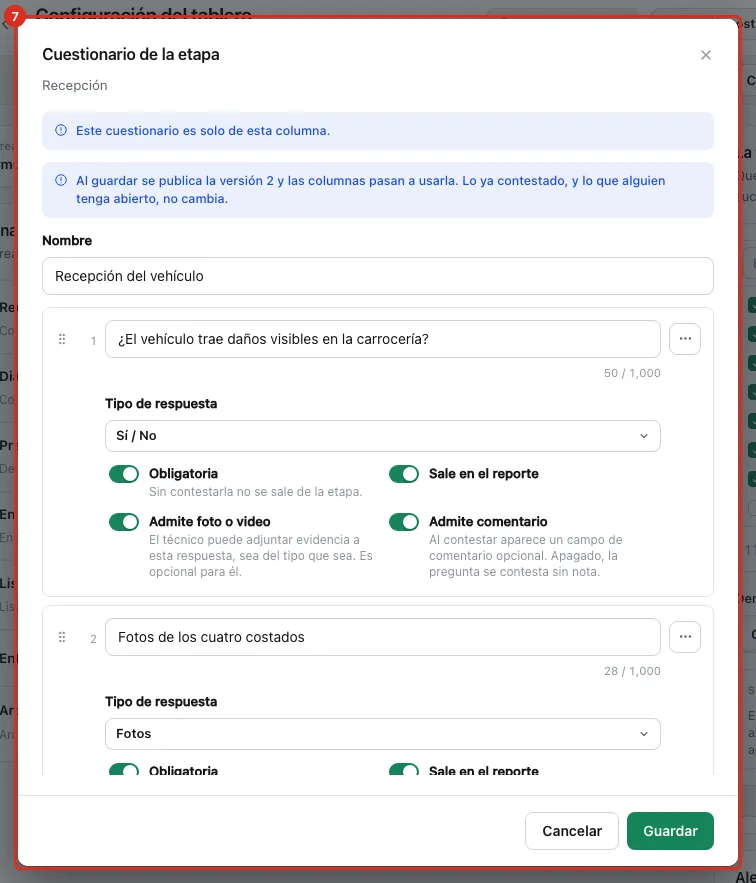Open the options menu for question 1
The width and height of the screenshot is (756, 883).
click(x=684, y=339)
